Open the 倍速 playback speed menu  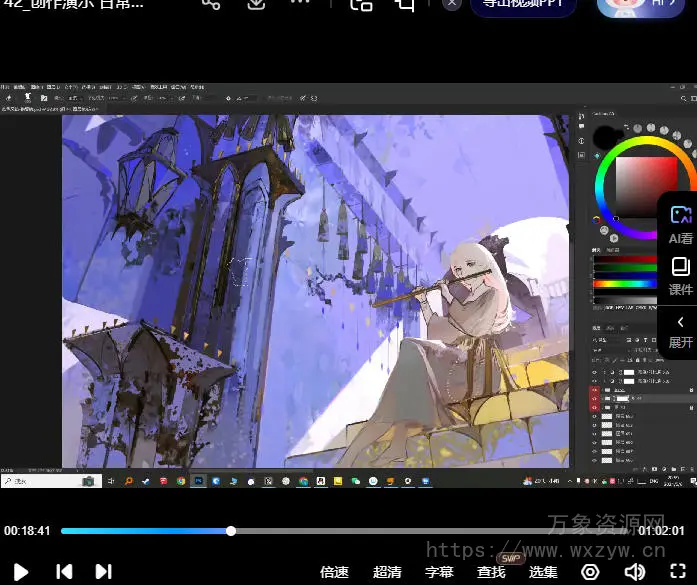(x=334, y=572)
